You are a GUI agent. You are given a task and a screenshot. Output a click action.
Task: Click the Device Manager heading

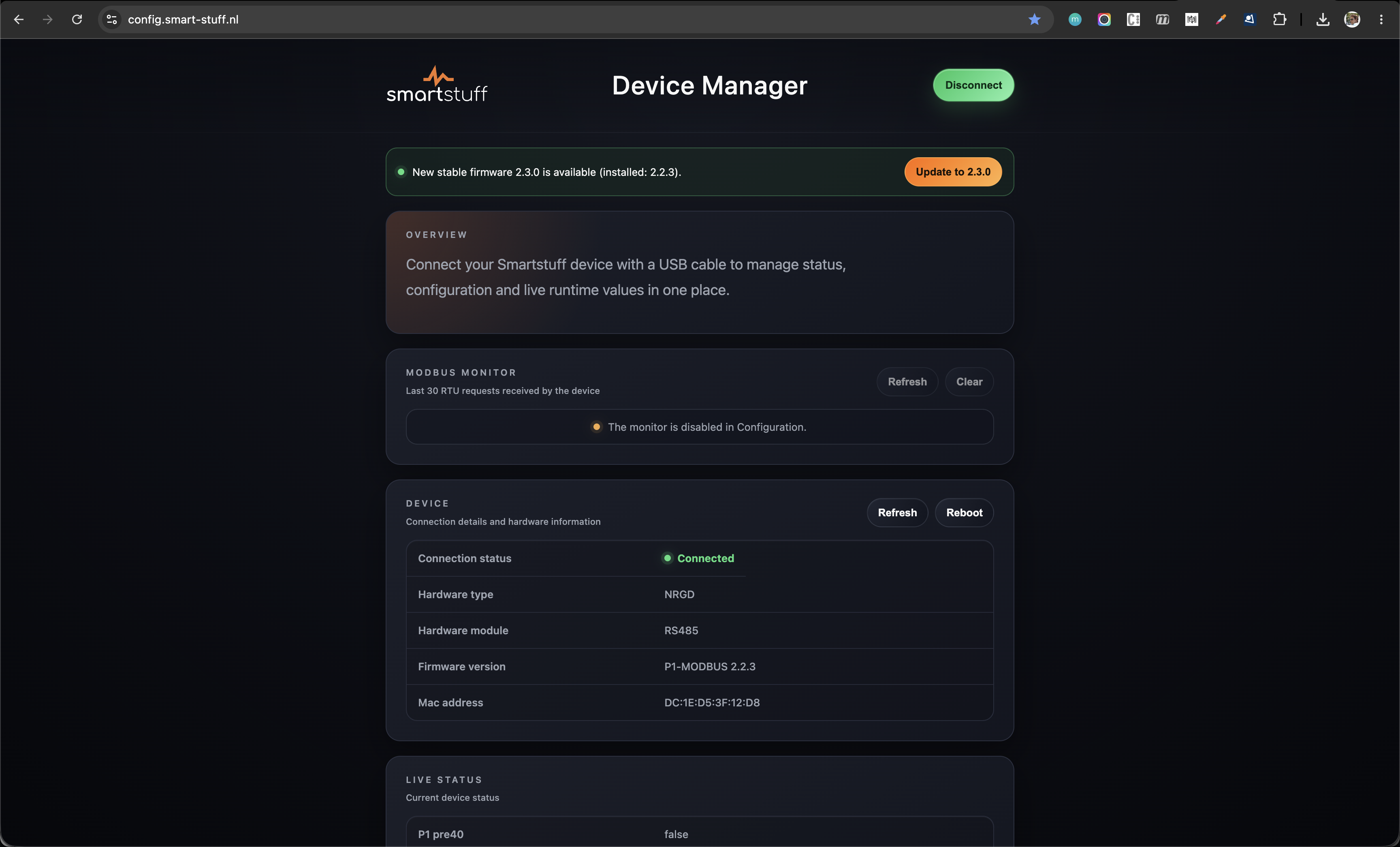(709, 85)
